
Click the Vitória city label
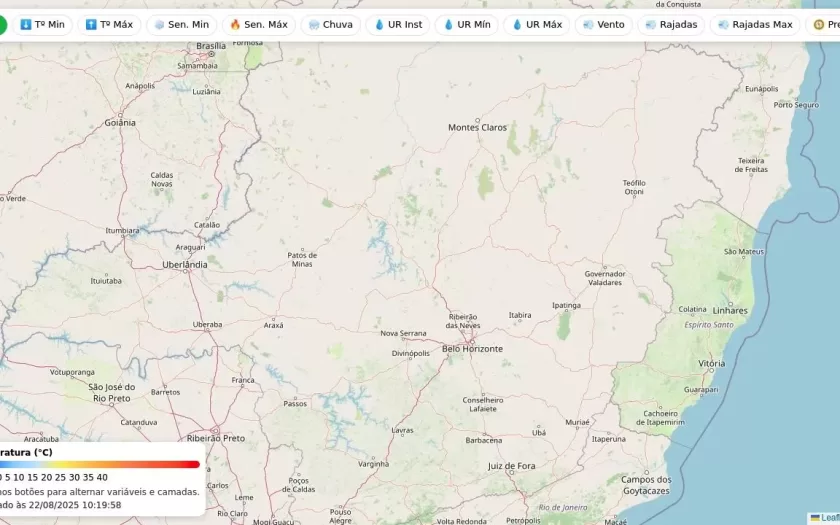pyautogui.click(x=711, y=364)
